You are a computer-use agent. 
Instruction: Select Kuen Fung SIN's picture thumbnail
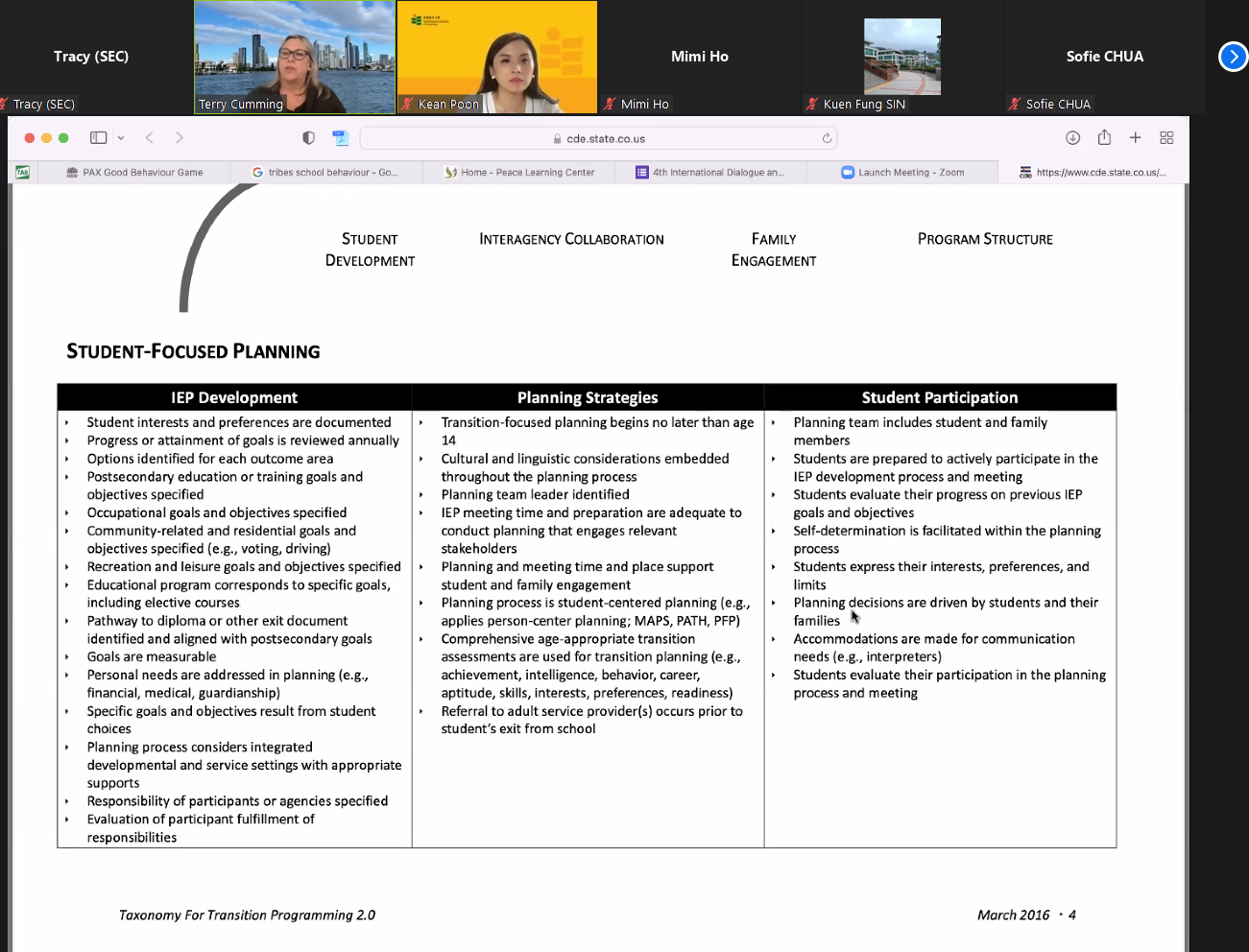pos(901,57)
